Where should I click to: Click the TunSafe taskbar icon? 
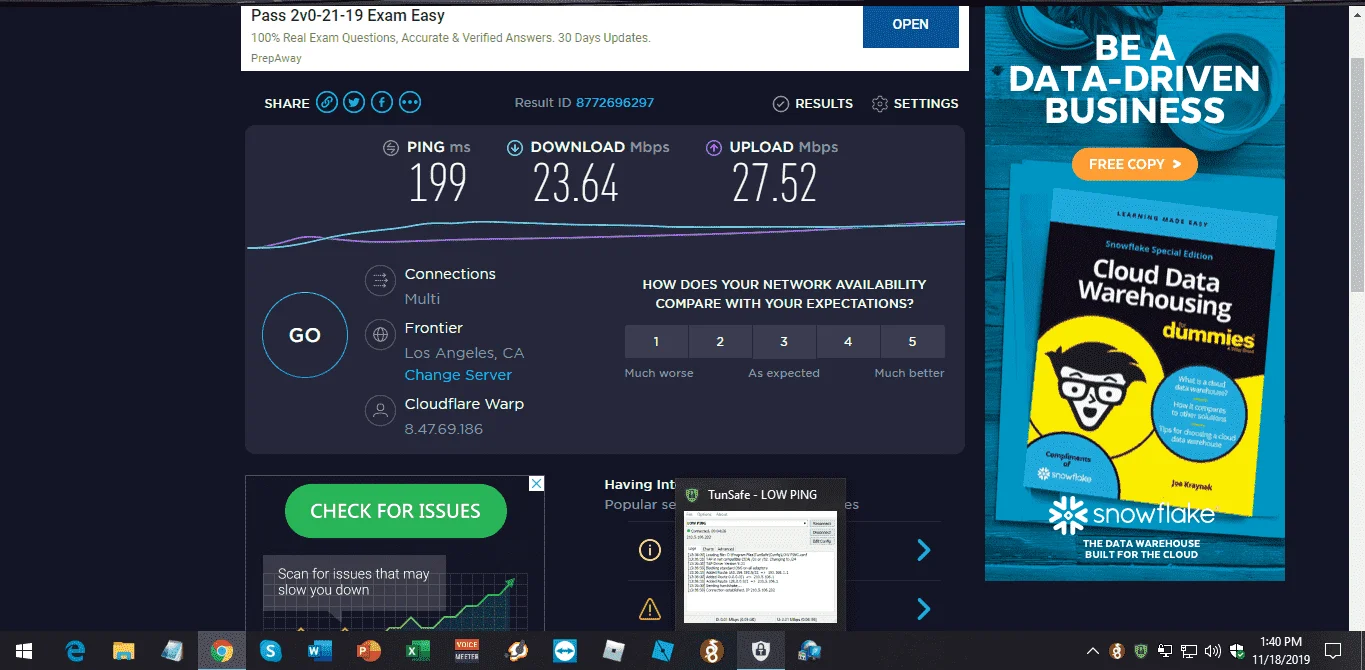point(760,651)
